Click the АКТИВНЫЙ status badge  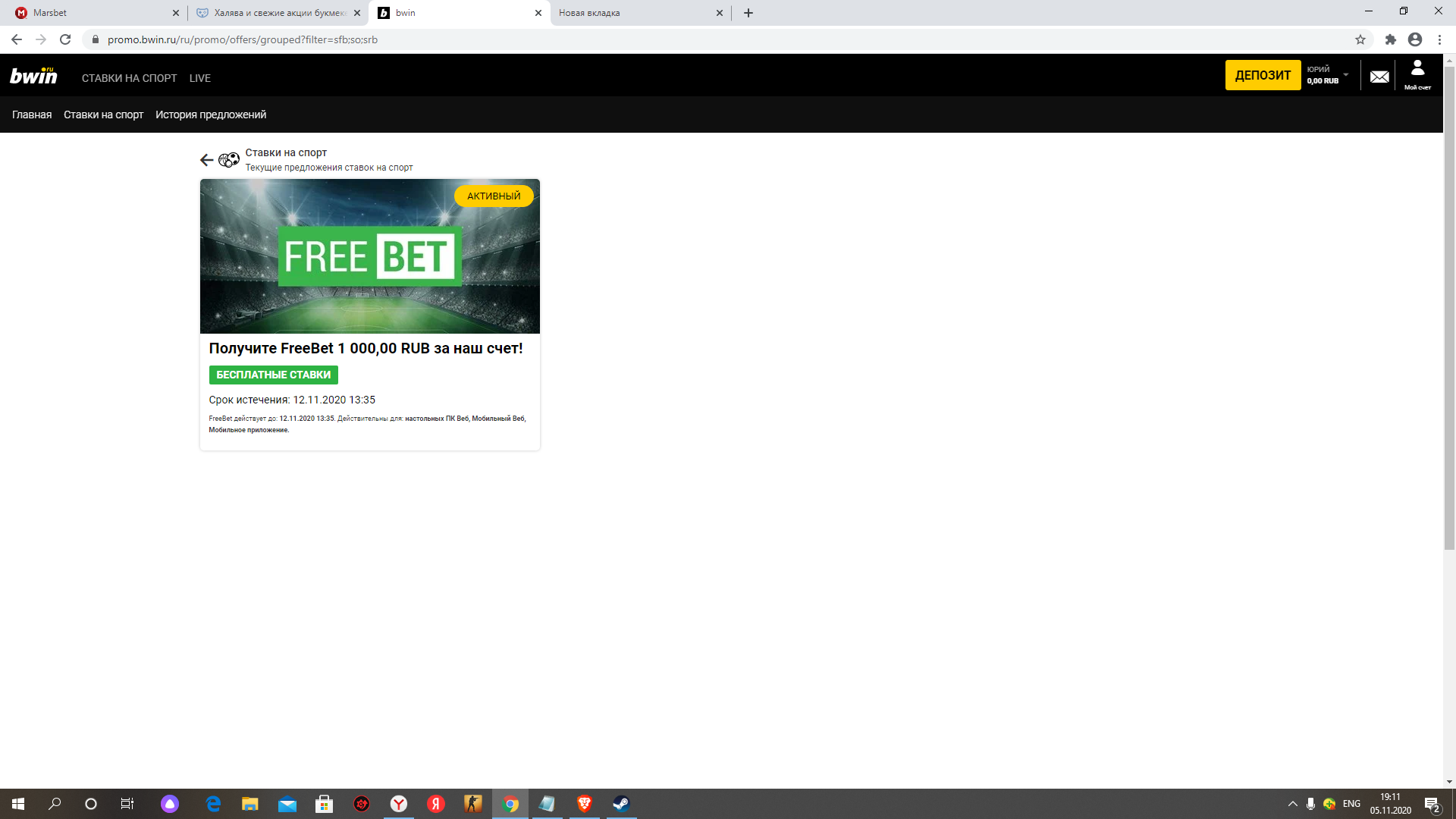coord(494,196)
